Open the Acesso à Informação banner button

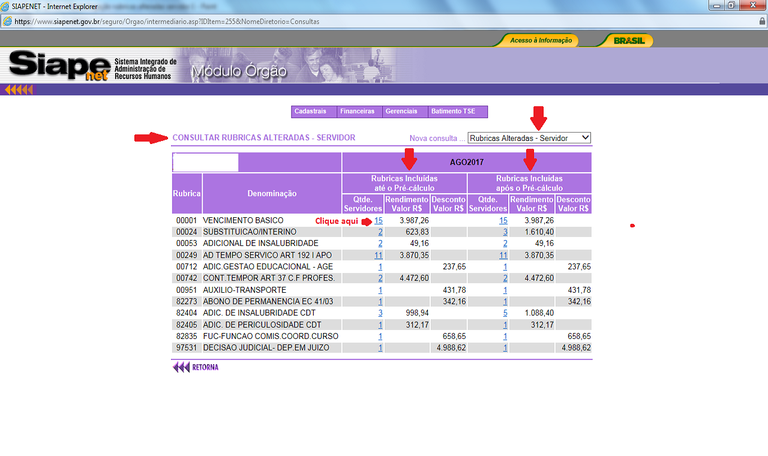(x=540, y=41)
